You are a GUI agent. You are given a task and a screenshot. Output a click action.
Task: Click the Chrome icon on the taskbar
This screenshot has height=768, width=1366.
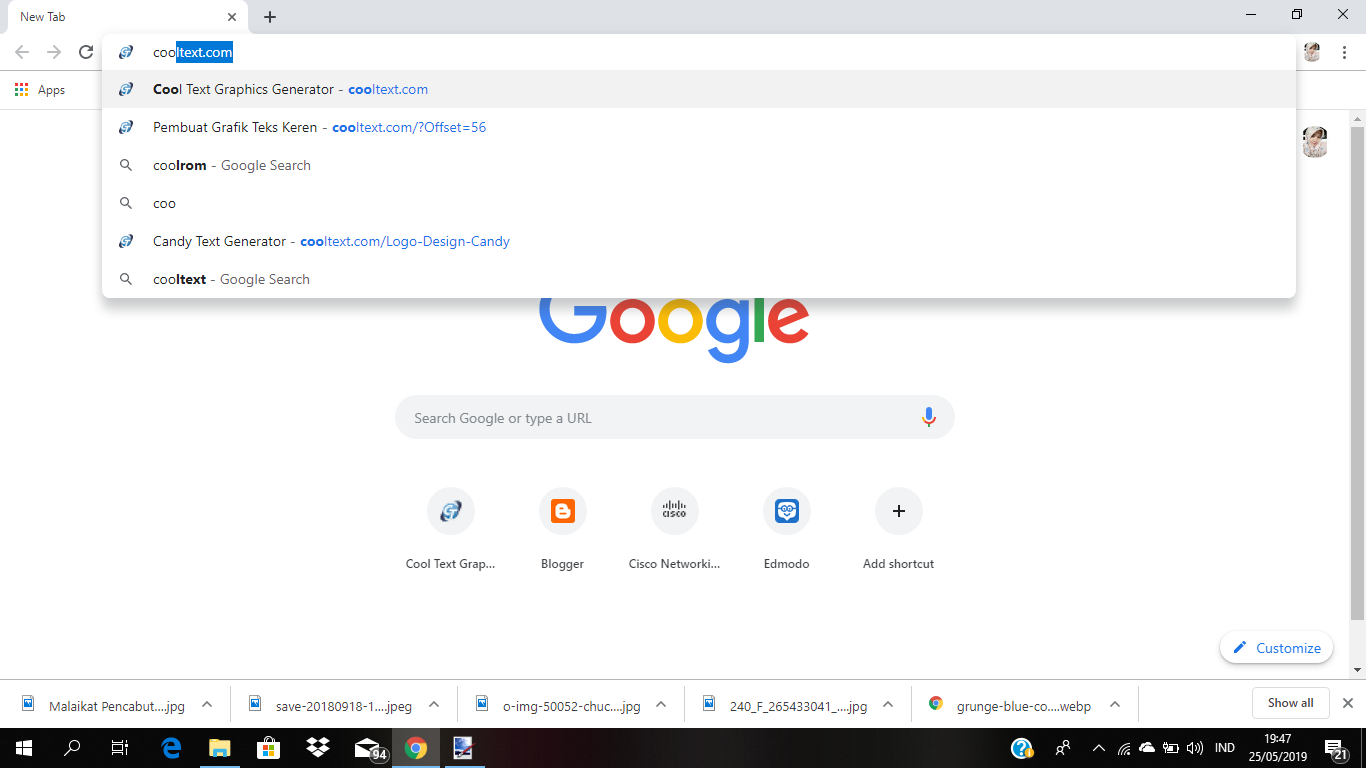tap(416, 748)
